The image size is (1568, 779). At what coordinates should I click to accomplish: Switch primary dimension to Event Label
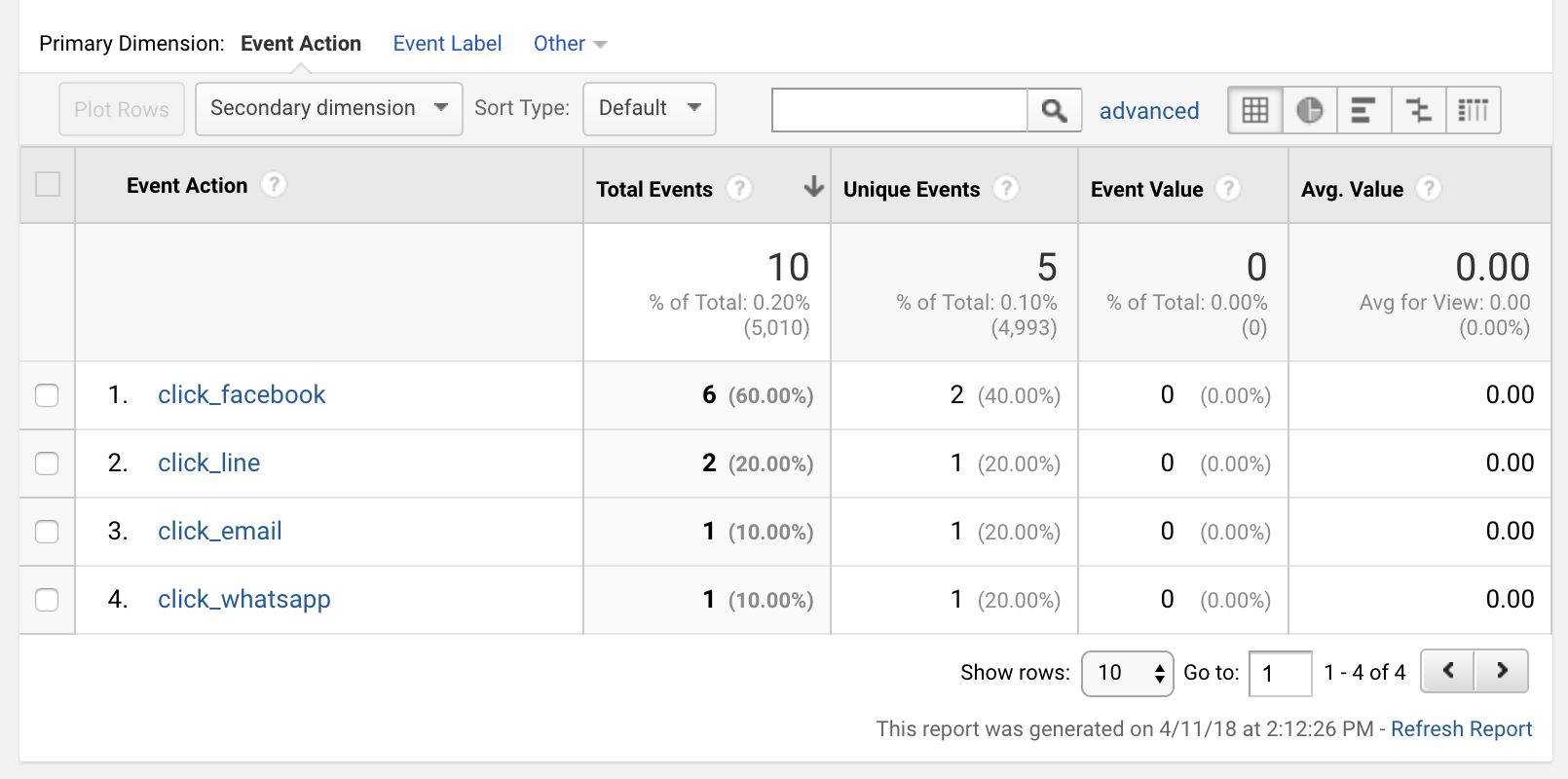[x=447, y=44]
